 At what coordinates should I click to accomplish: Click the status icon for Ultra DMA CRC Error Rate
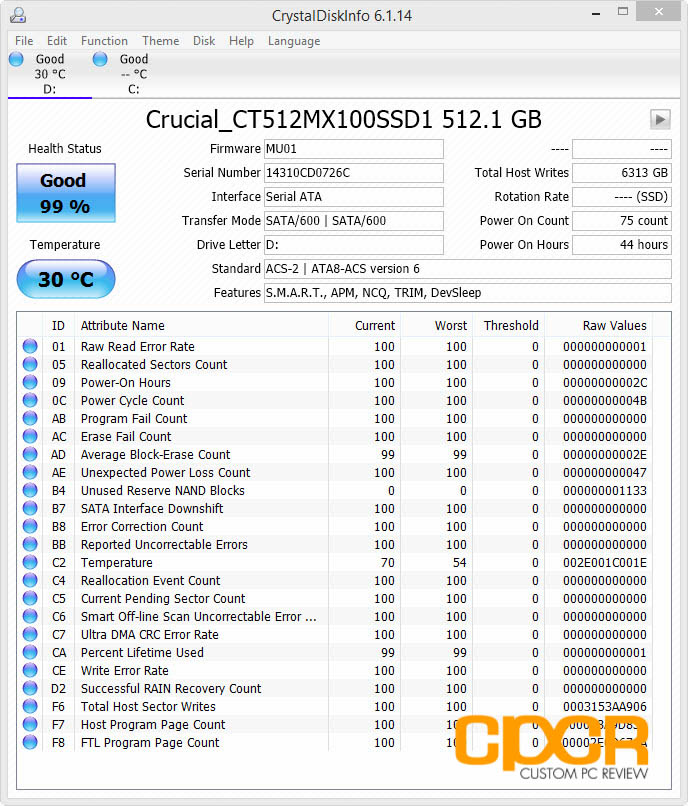(30, 634)
